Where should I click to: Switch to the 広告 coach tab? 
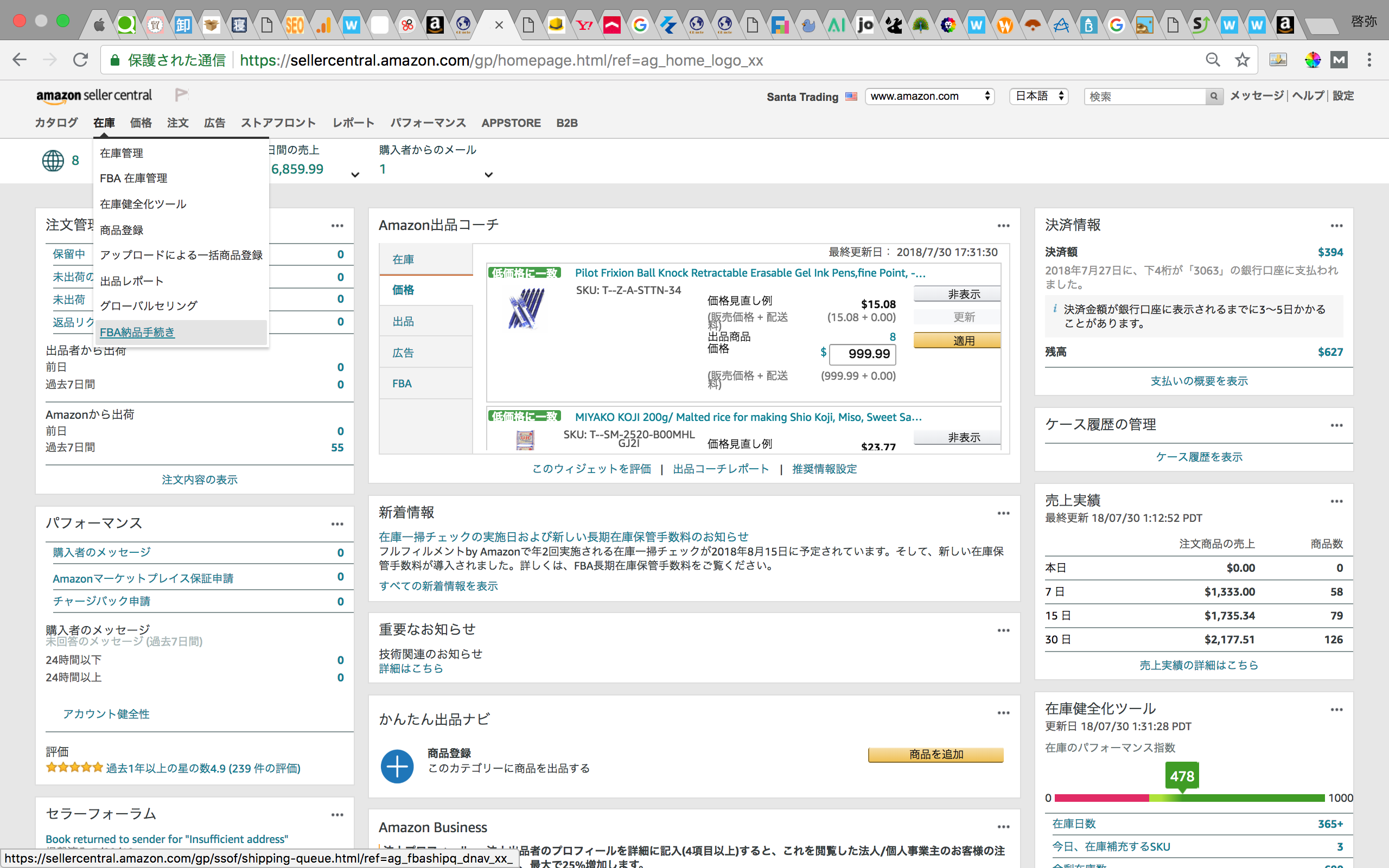coord(426,353)
